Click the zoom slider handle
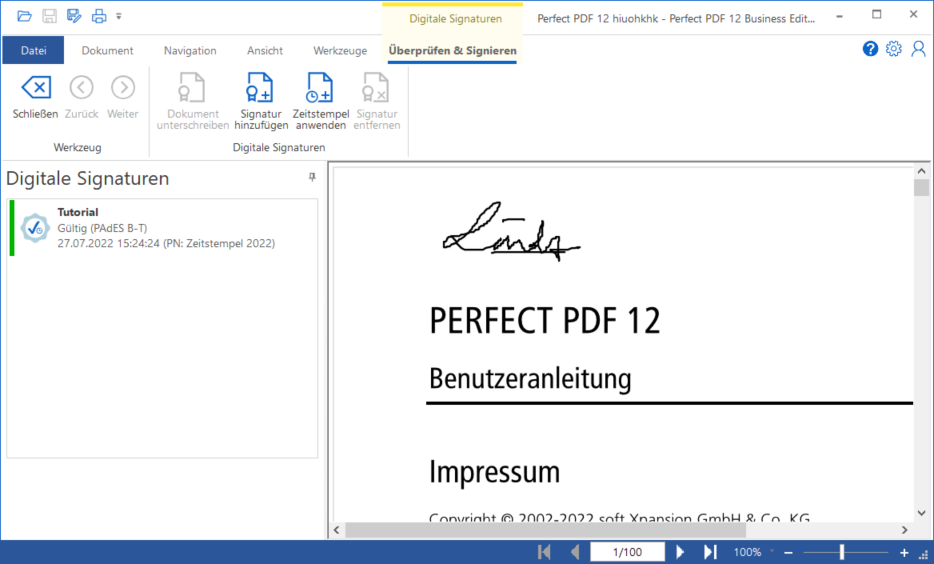 point(842,552)
